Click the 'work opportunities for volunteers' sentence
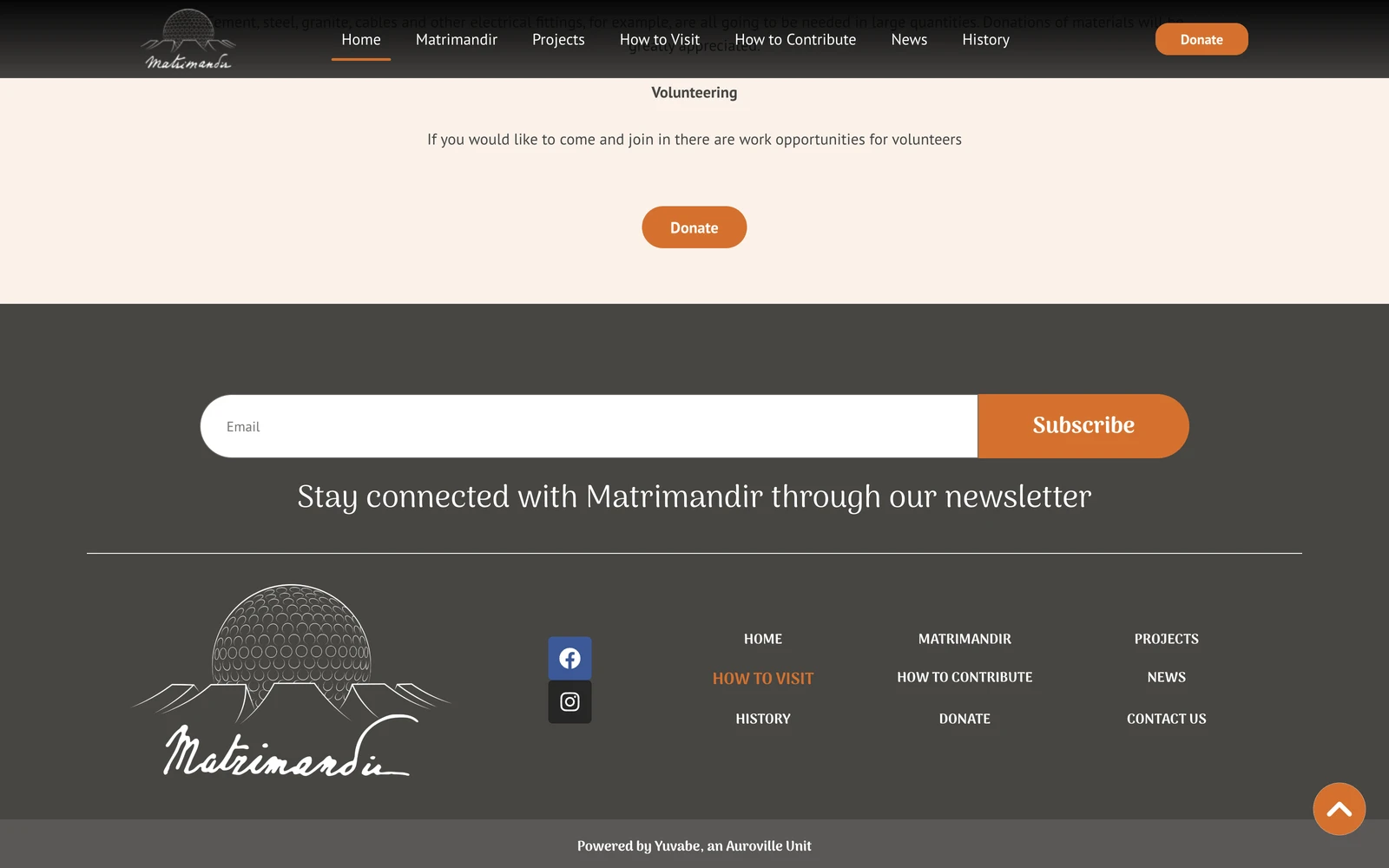Viewport: 1389px width, 868px height. 694,140
